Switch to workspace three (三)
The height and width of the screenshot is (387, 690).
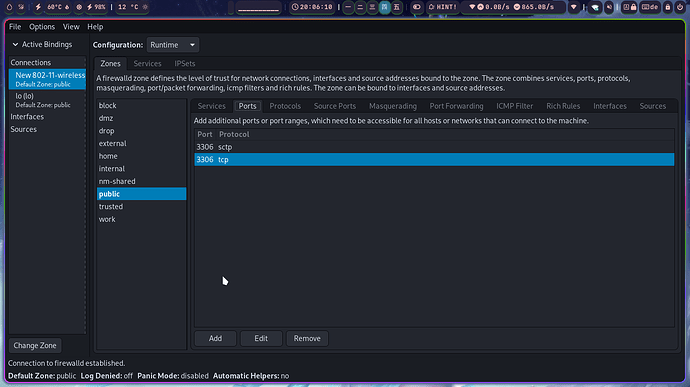[x=372, y=7]
